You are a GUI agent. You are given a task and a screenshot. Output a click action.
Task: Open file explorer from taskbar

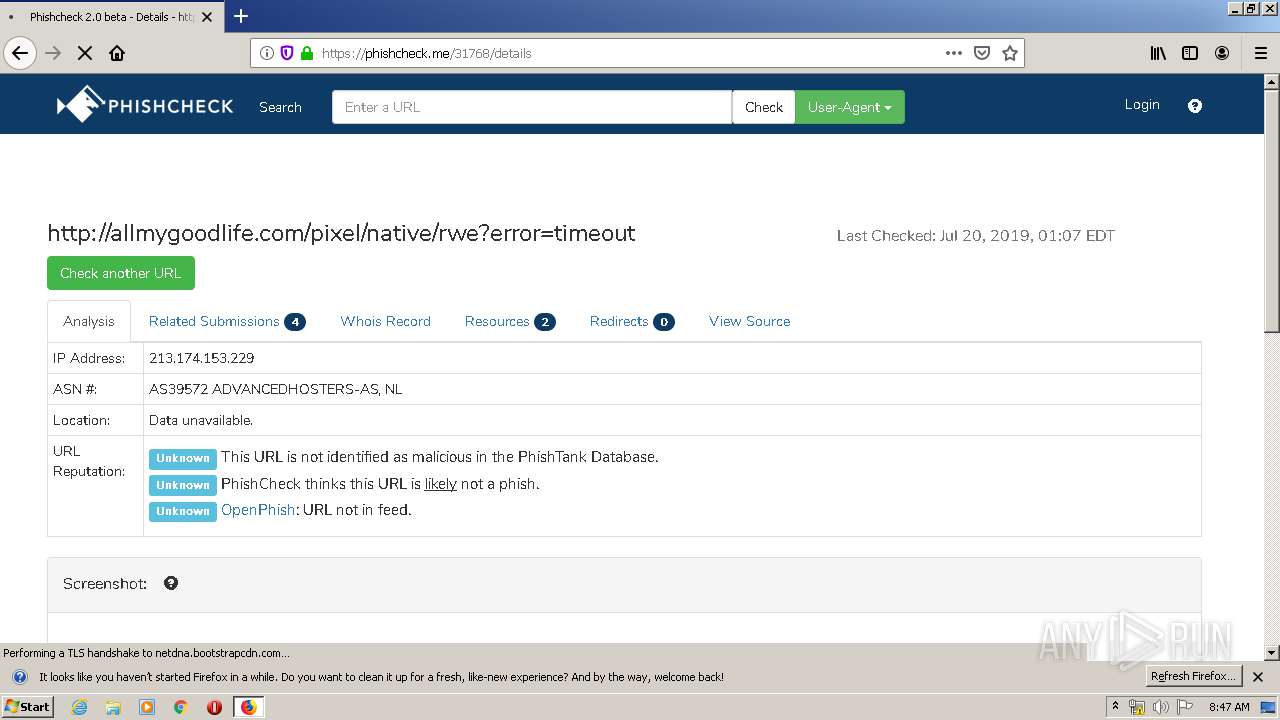point(113,707)
